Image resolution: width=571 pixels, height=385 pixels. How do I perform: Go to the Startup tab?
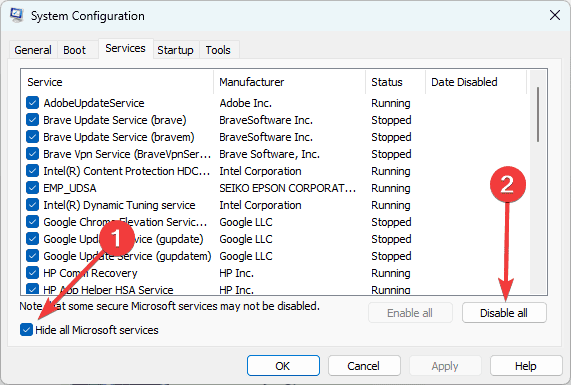(x=175, y=50)
